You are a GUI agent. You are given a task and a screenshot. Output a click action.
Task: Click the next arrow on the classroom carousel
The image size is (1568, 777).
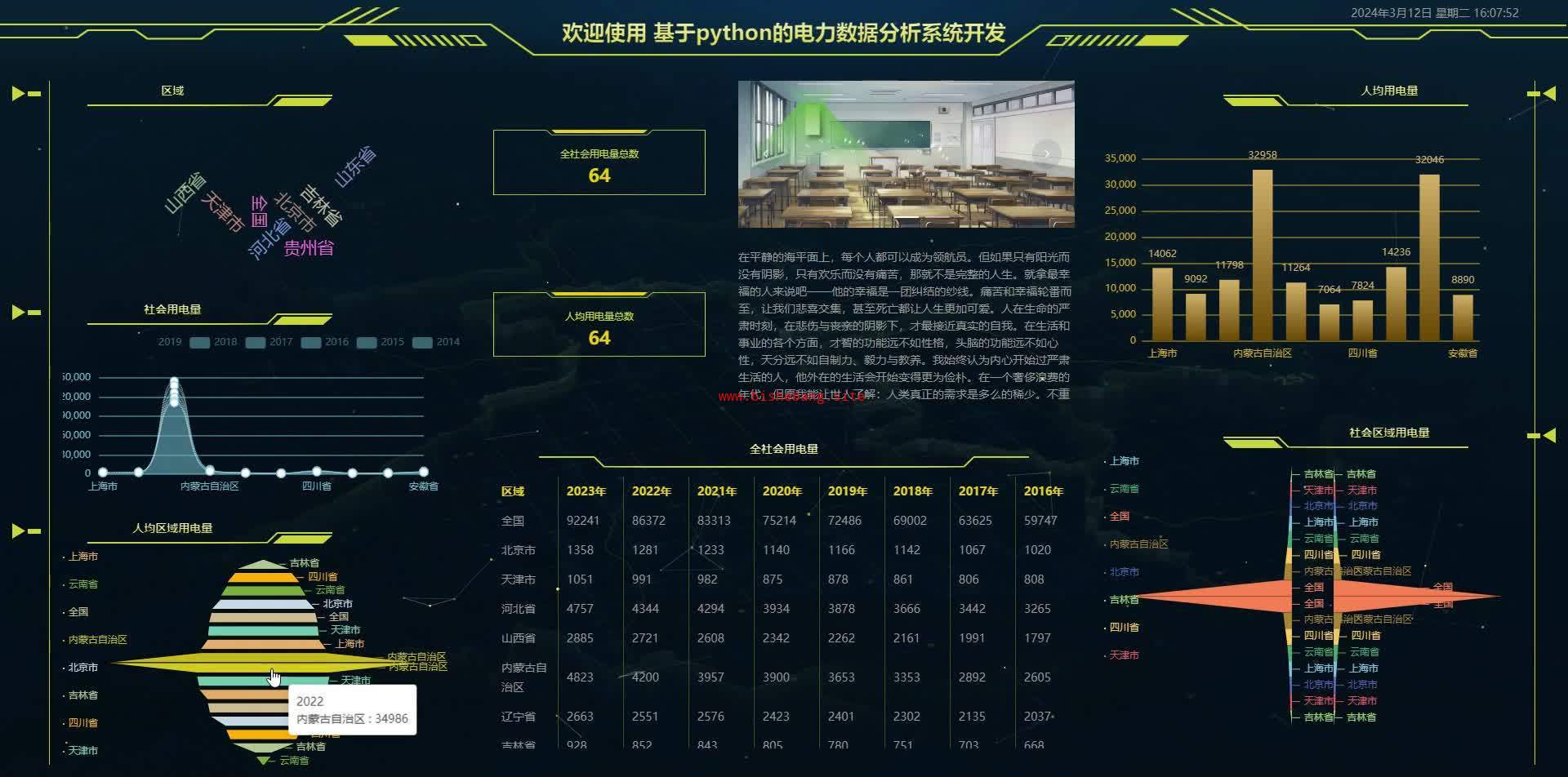[1046, 153]
